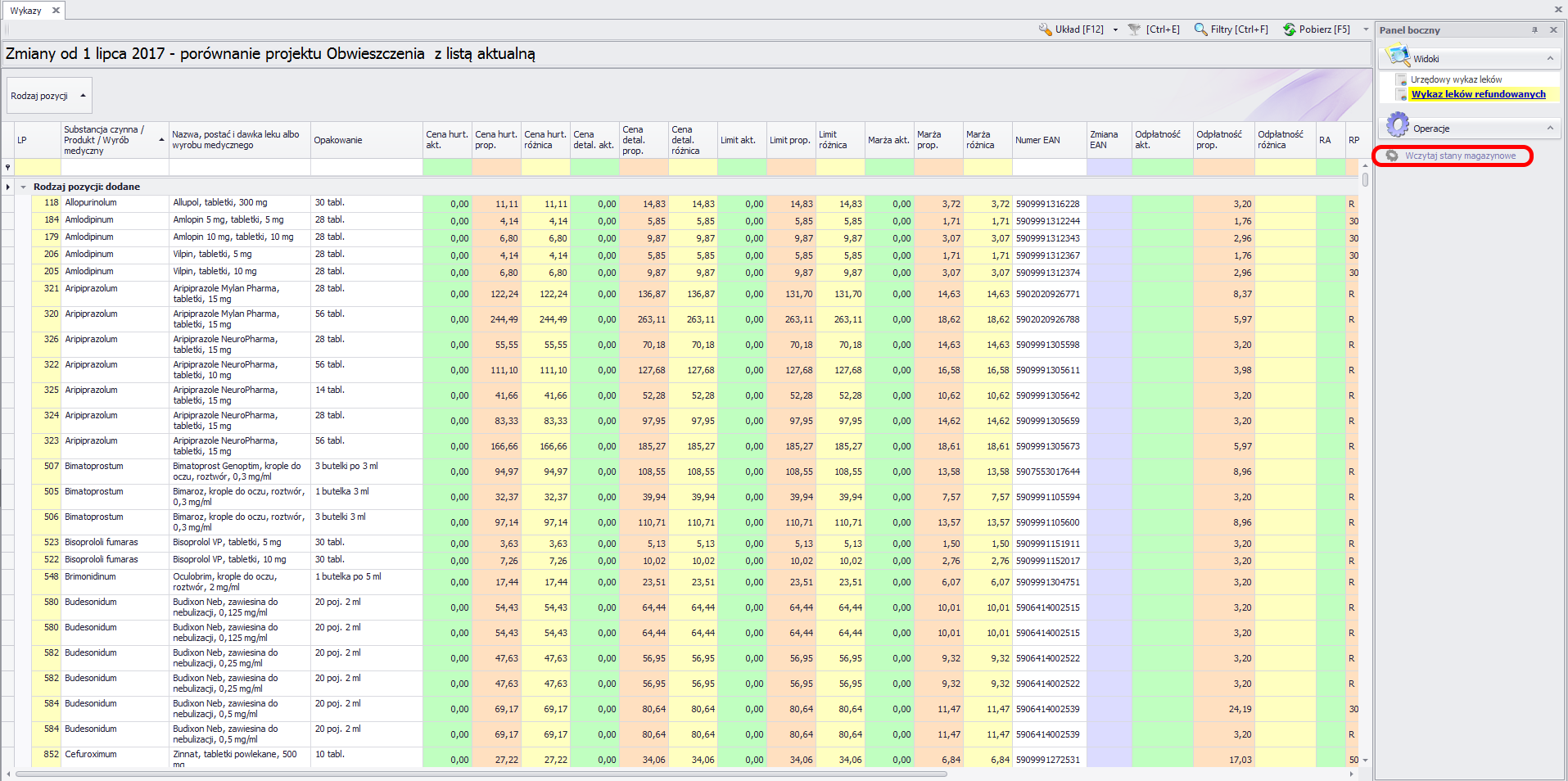Open Wykaz leków refundowanych link
Screen dimensions: 1568x781
coord(1478,94)
